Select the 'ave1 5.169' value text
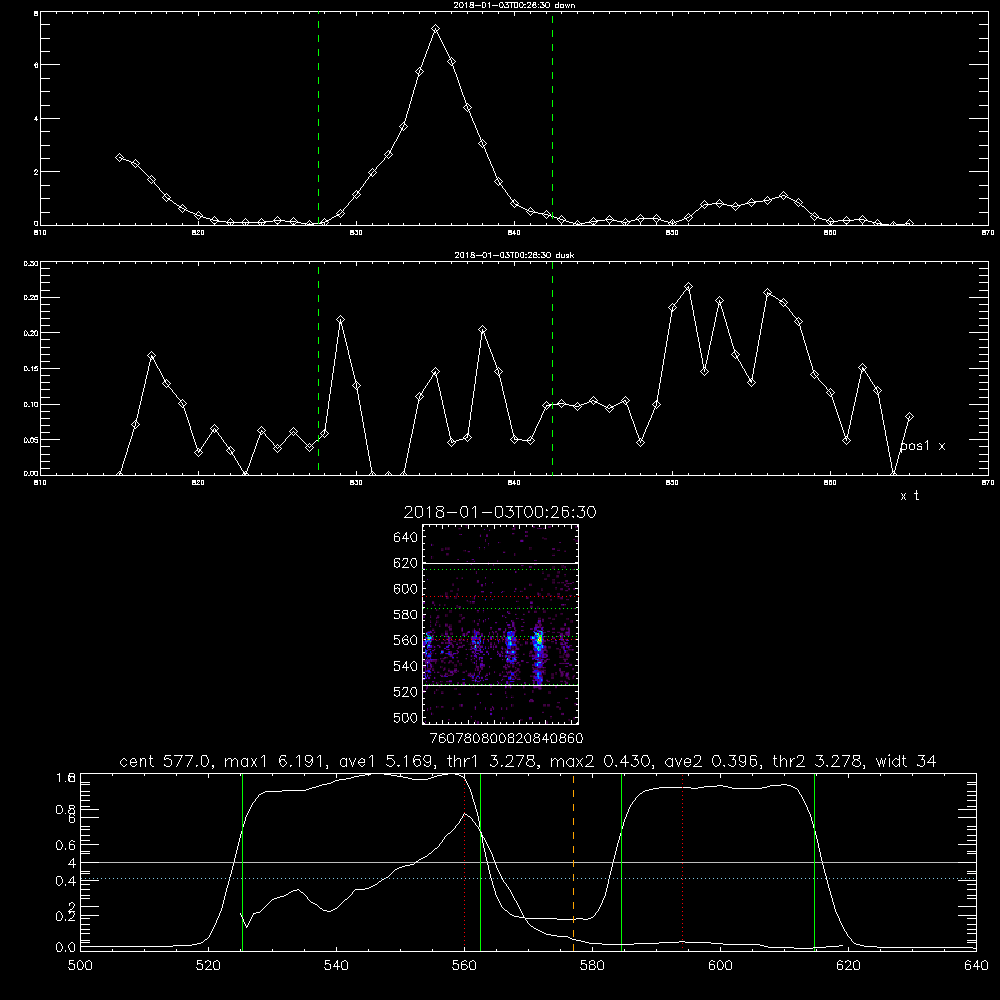1000x1000 pixels. coord(386,761)
